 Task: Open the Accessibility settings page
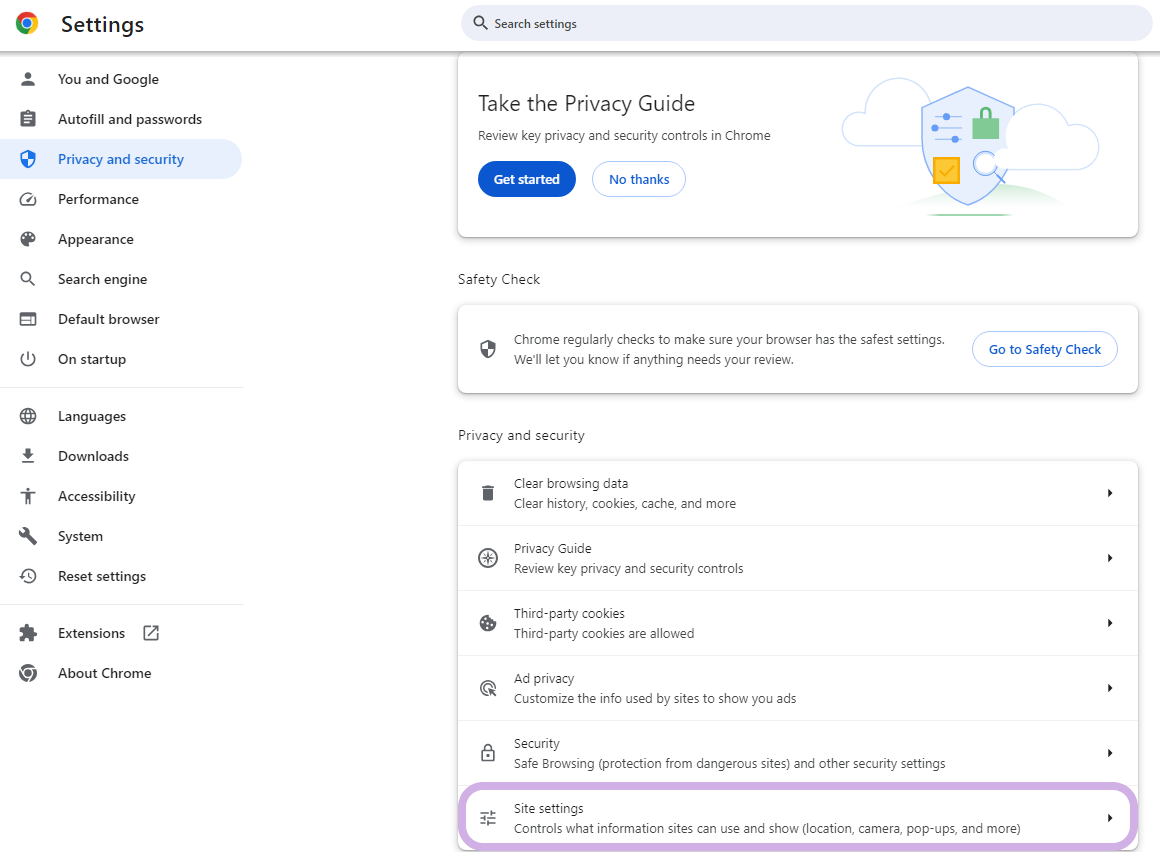coord(121,496)
